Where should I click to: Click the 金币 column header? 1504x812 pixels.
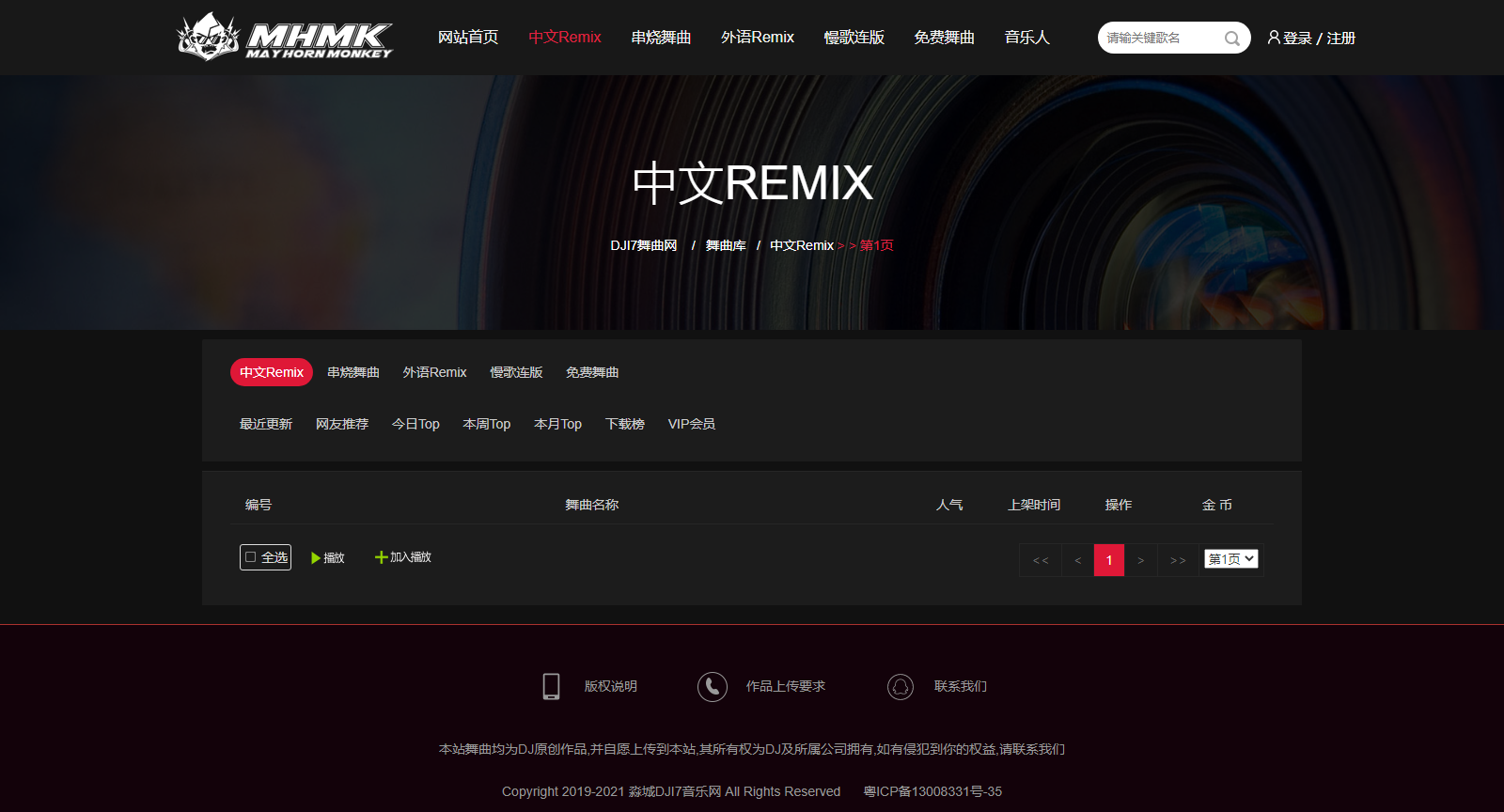coord(1217,505)
